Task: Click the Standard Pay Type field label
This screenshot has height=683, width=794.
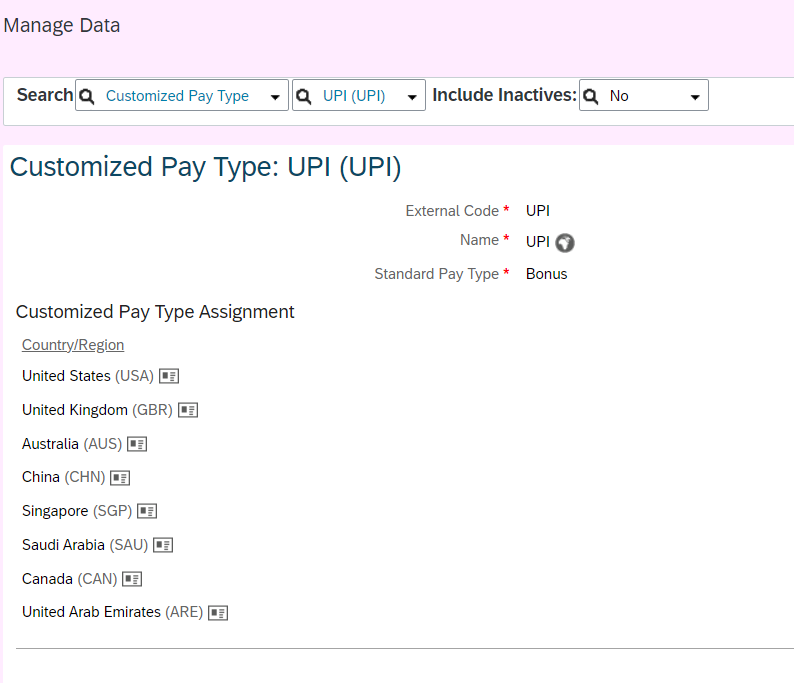Action: (436, 274)
